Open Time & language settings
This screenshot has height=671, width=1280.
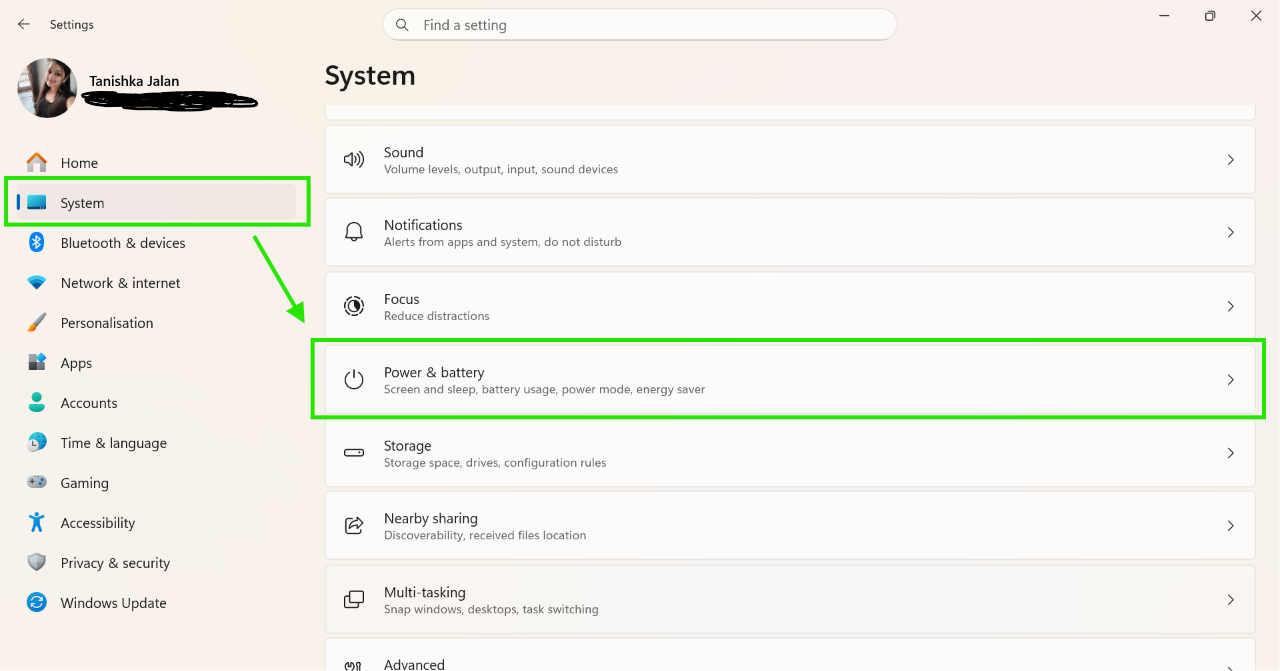pos(157,443)
